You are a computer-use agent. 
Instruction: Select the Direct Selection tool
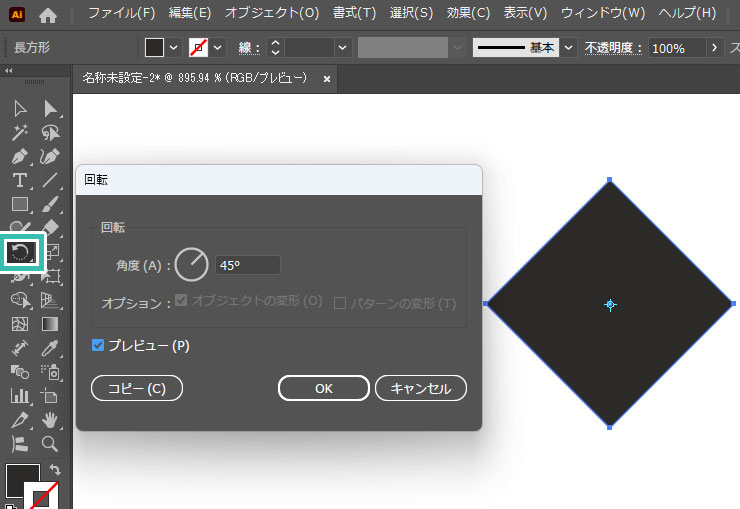click(x=50, y=108)
